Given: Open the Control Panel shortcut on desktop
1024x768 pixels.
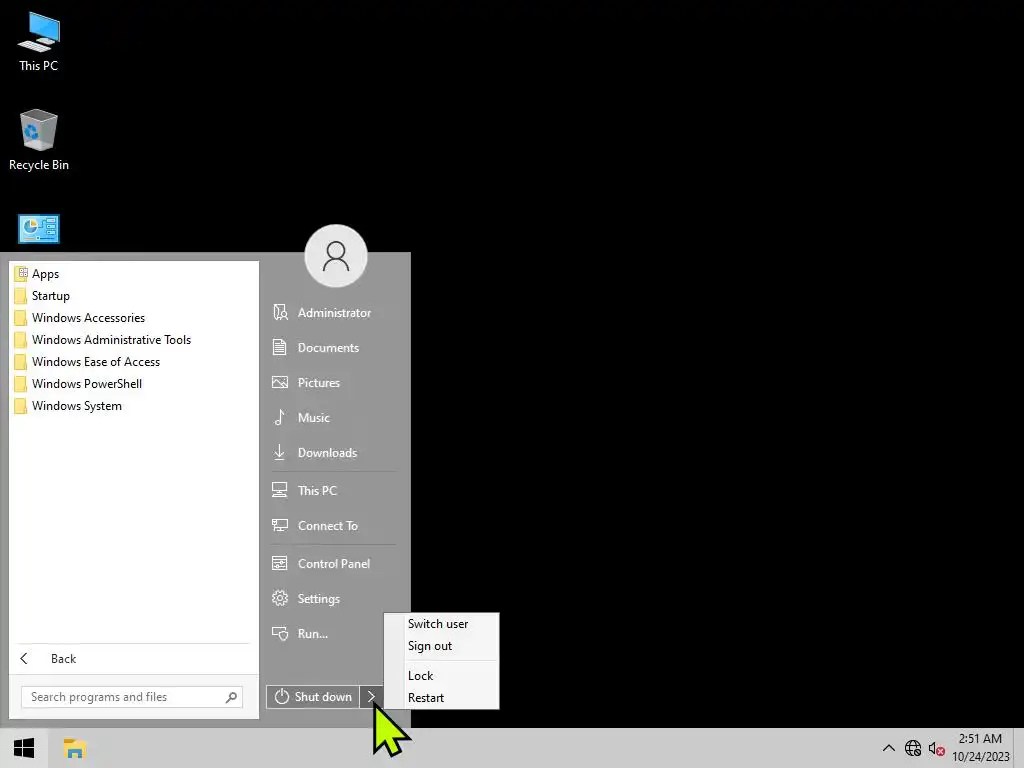Looking at the screenshot, I should [39, 229].
